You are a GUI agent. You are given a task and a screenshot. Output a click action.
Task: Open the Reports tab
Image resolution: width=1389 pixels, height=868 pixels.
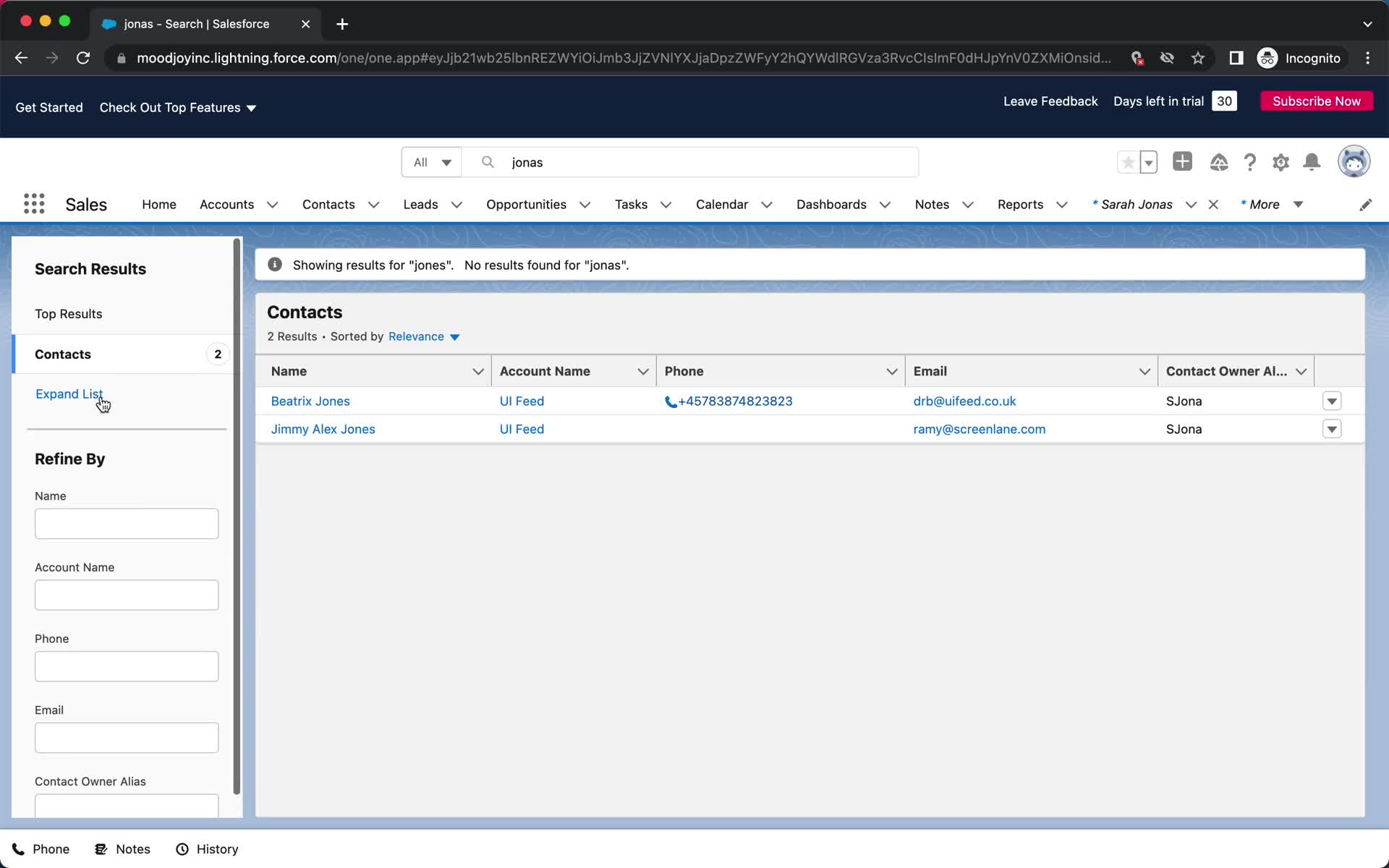point(1020,205)
